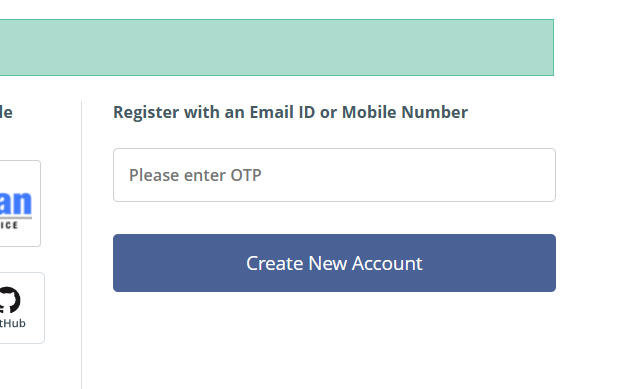Open the sign-up card with 'ICE' logo
Screen dimensions: 627x389
pyautogui.click(x=20, y=203)
